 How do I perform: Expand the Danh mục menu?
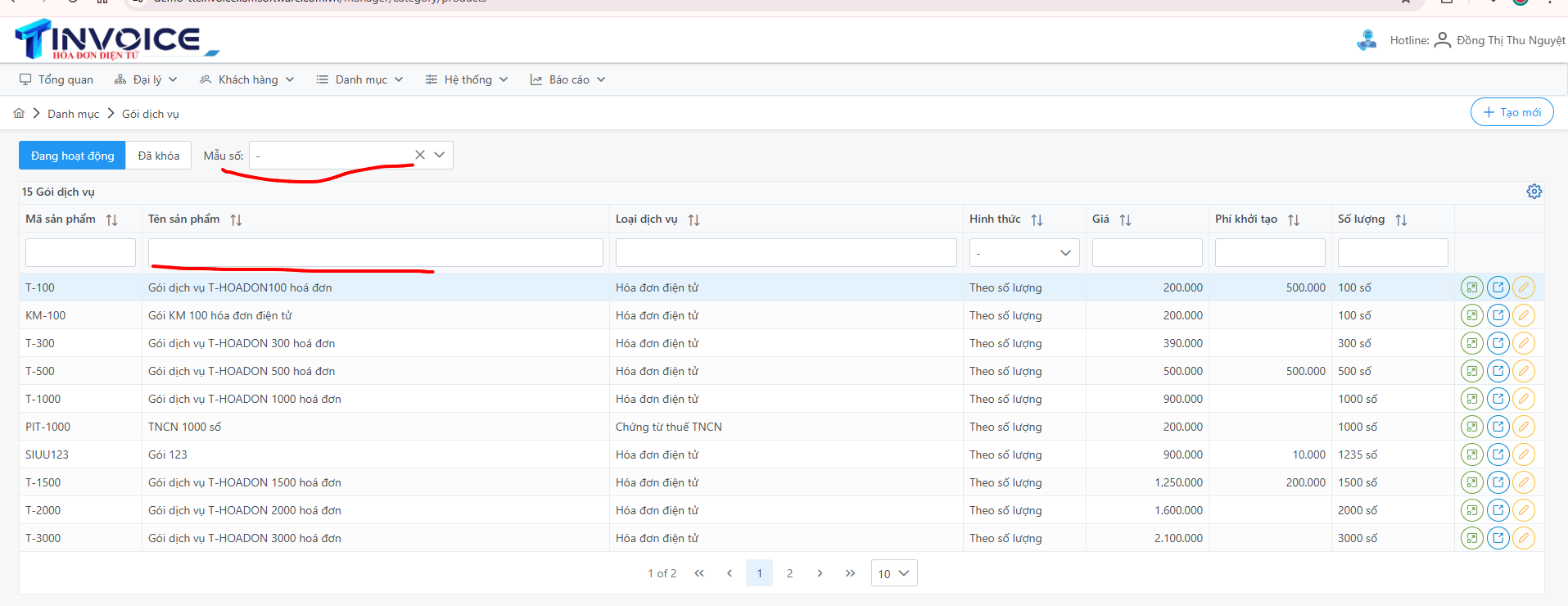[x=359, y=79]
